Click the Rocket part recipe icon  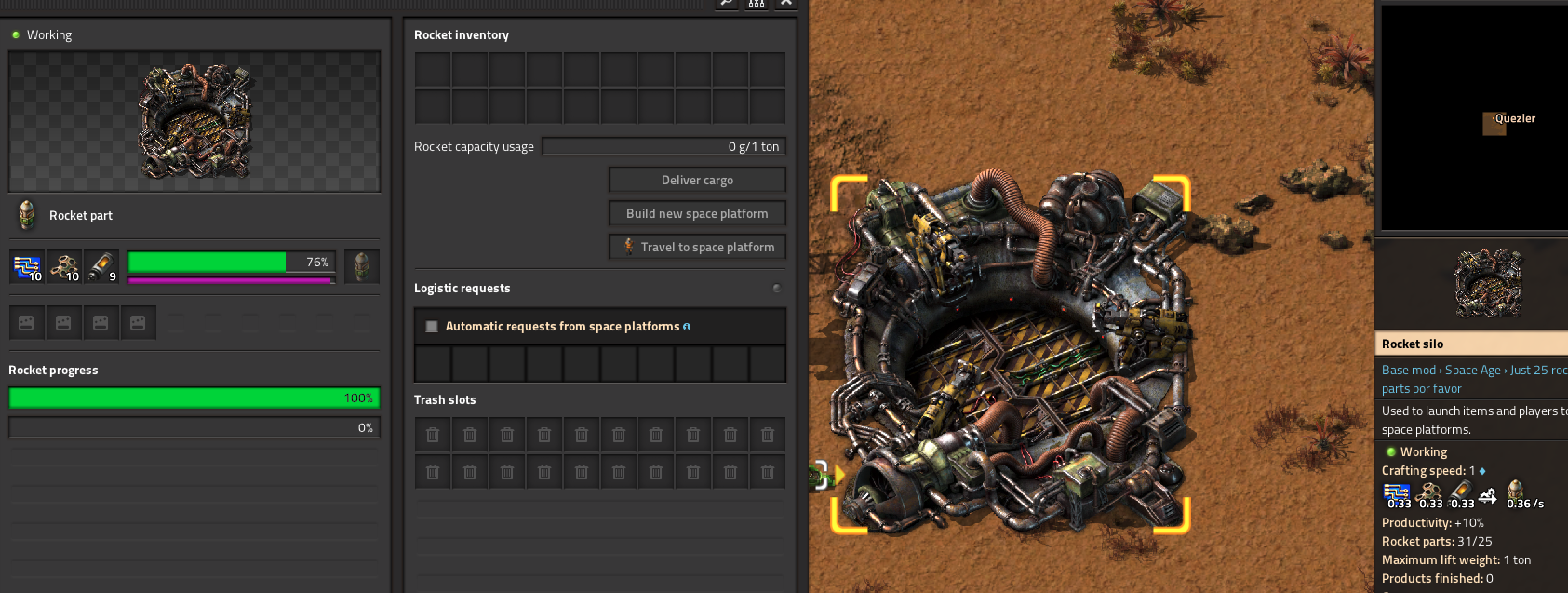[x=27, y=215]
